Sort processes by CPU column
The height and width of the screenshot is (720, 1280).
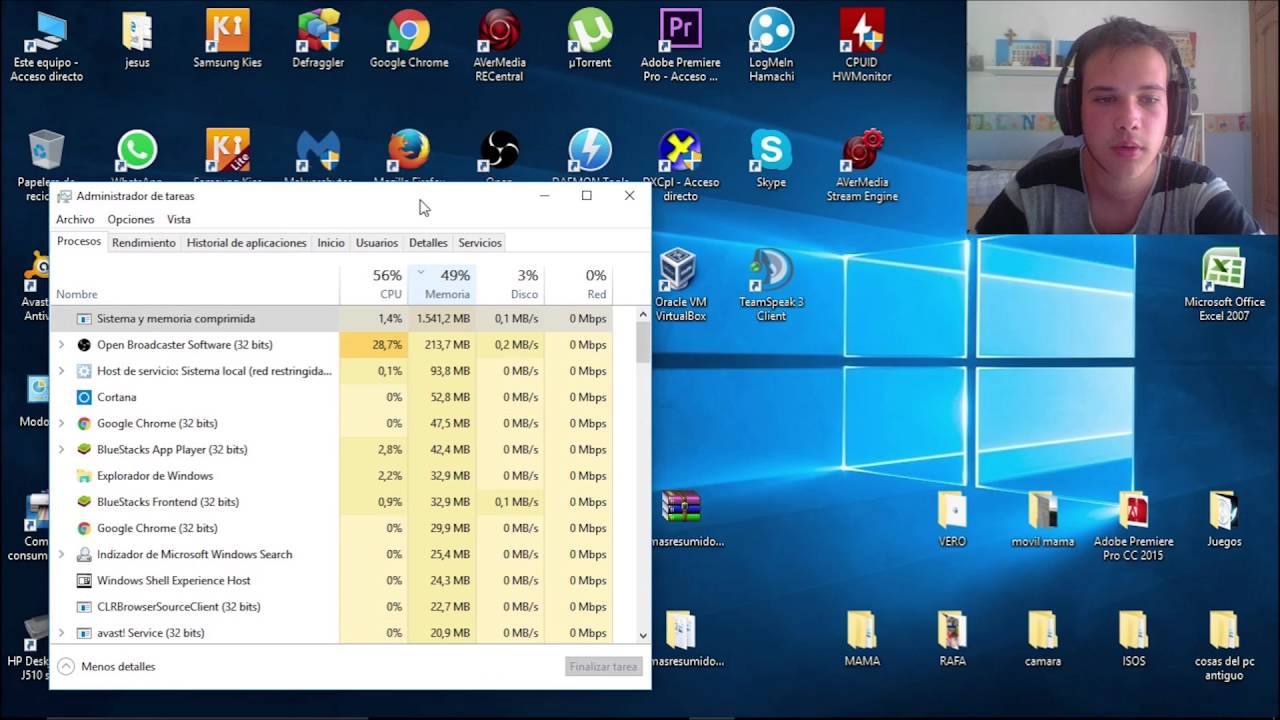click(374, 284)
